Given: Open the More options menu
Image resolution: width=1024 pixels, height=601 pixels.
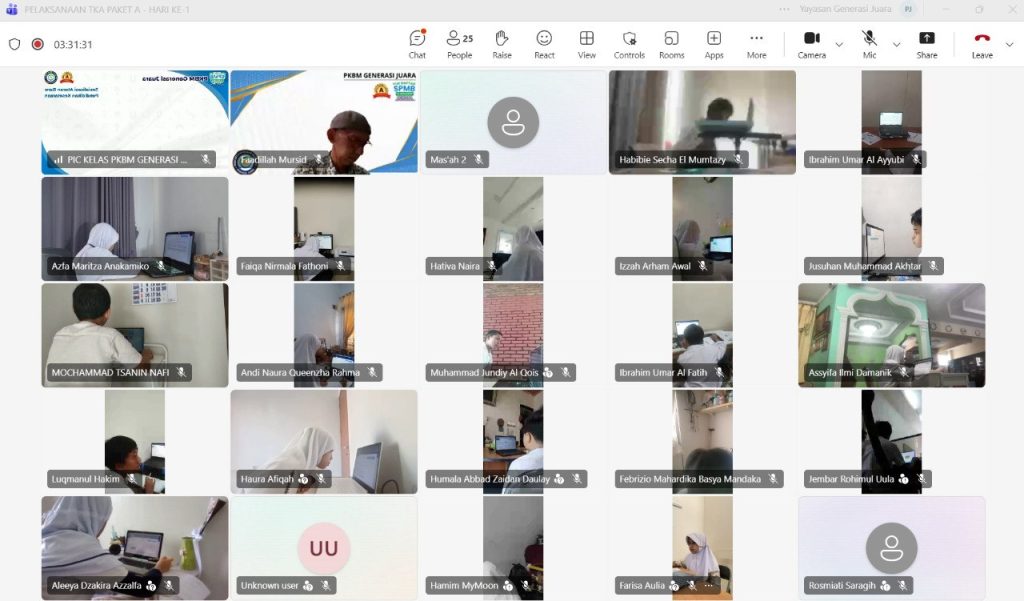Looking at the screenshot, I should [756, 43].
